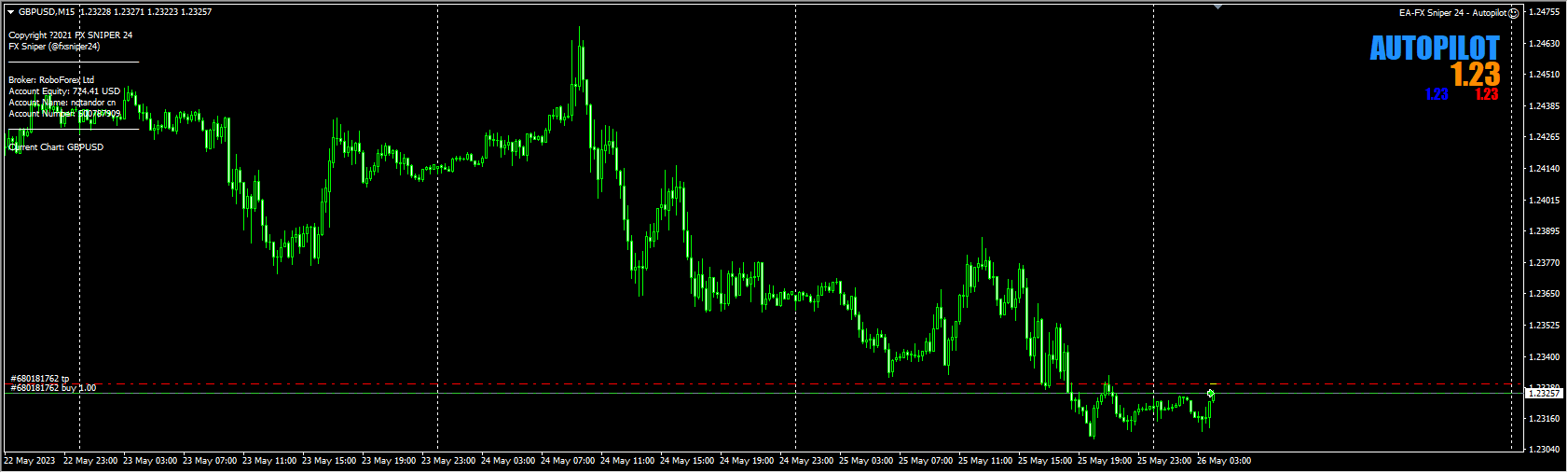
Task: Click the 23 May 23:00 time axis label
Action: (448, 461)
